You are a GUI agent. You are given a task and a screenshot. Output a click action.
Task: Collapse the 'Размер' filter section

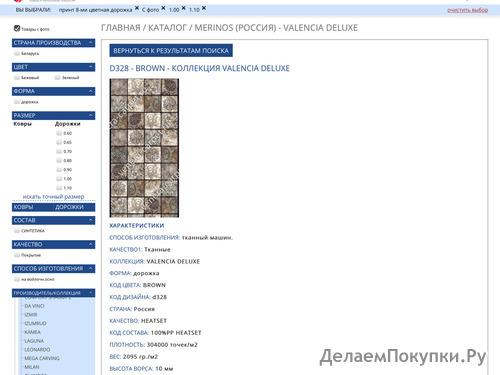point(90,115)
